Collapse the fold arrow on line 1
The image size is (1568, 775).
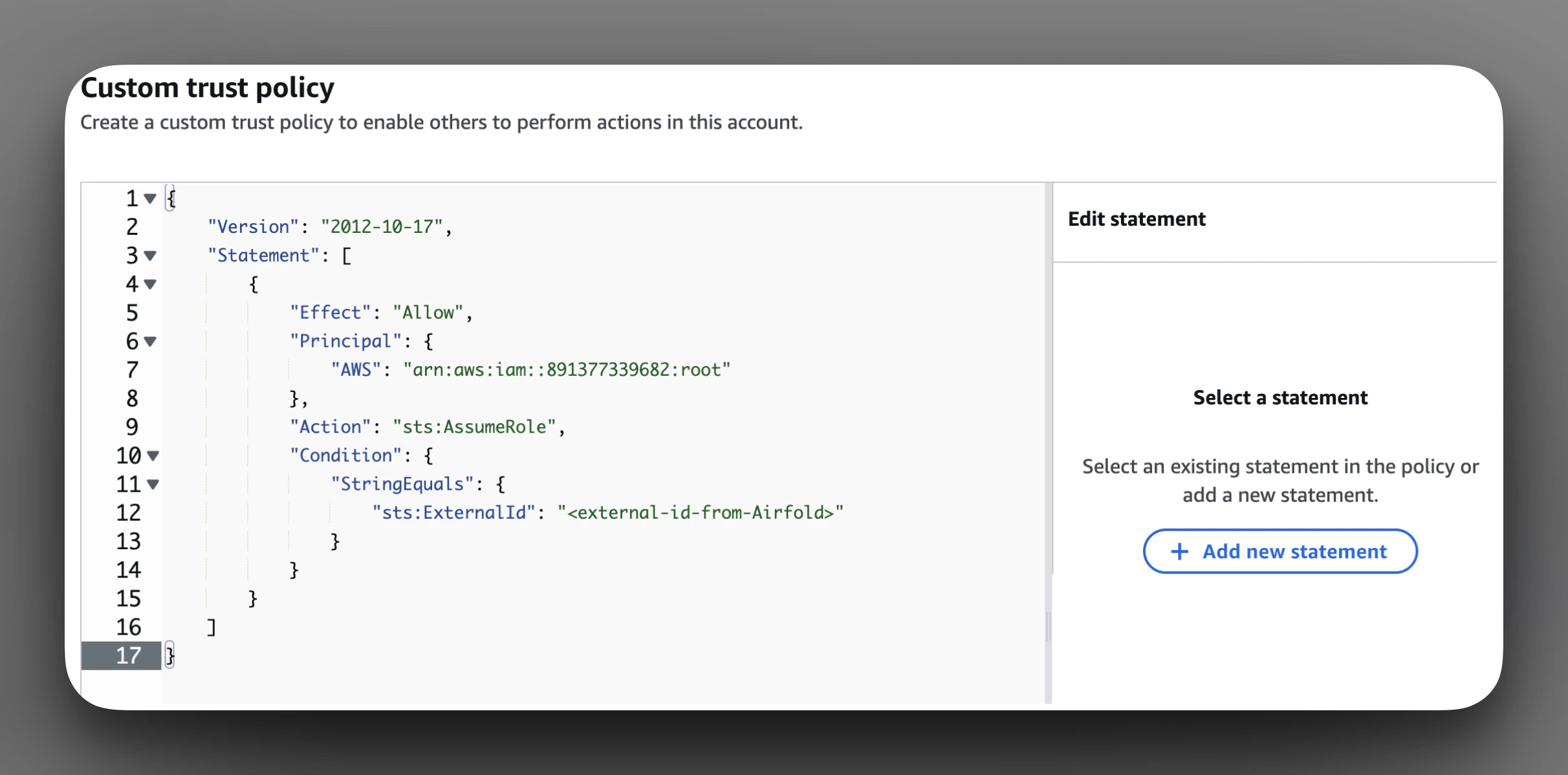150,199
